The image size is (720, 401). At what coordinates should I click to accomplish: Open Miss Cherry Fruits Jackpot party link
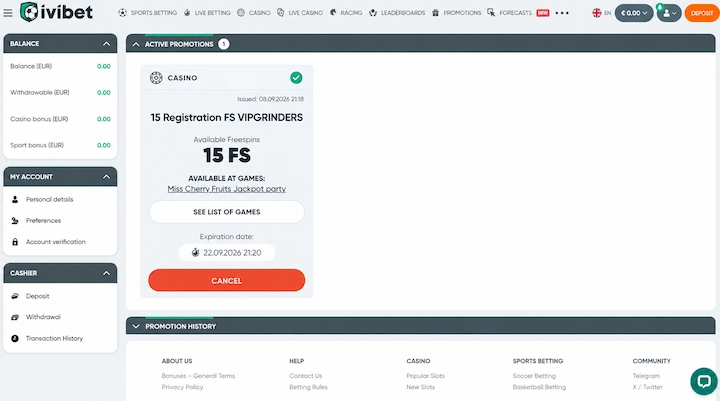tap(226, 189)
